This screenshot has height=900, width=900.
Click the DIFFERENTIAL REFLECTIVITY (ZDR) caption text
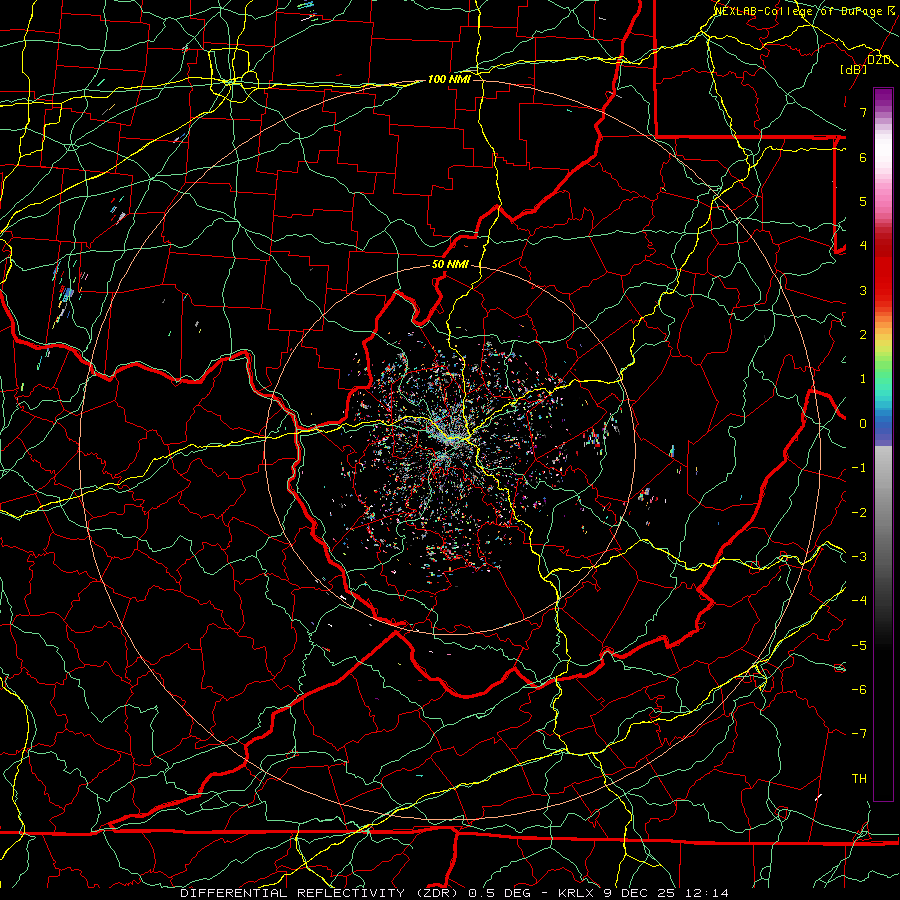click(321, 893)
